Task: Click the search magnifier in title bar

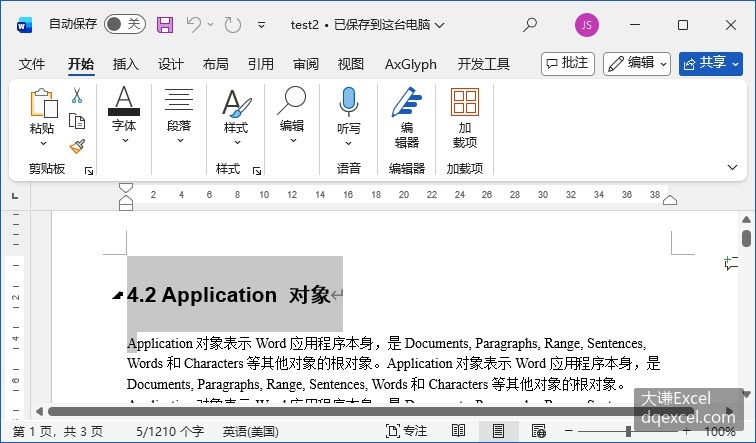Action: 530,25
